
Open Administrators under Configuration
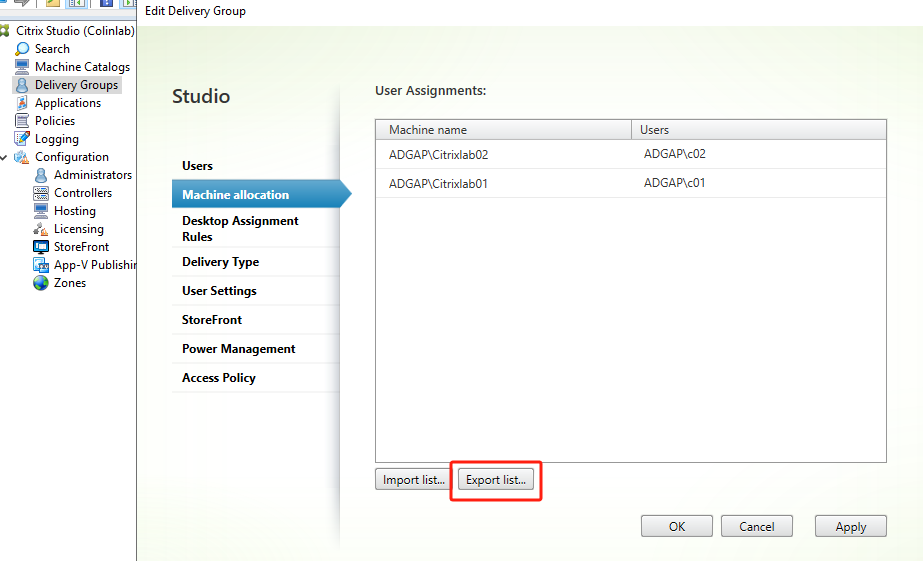pyautogui.click(x=92, y=175)
